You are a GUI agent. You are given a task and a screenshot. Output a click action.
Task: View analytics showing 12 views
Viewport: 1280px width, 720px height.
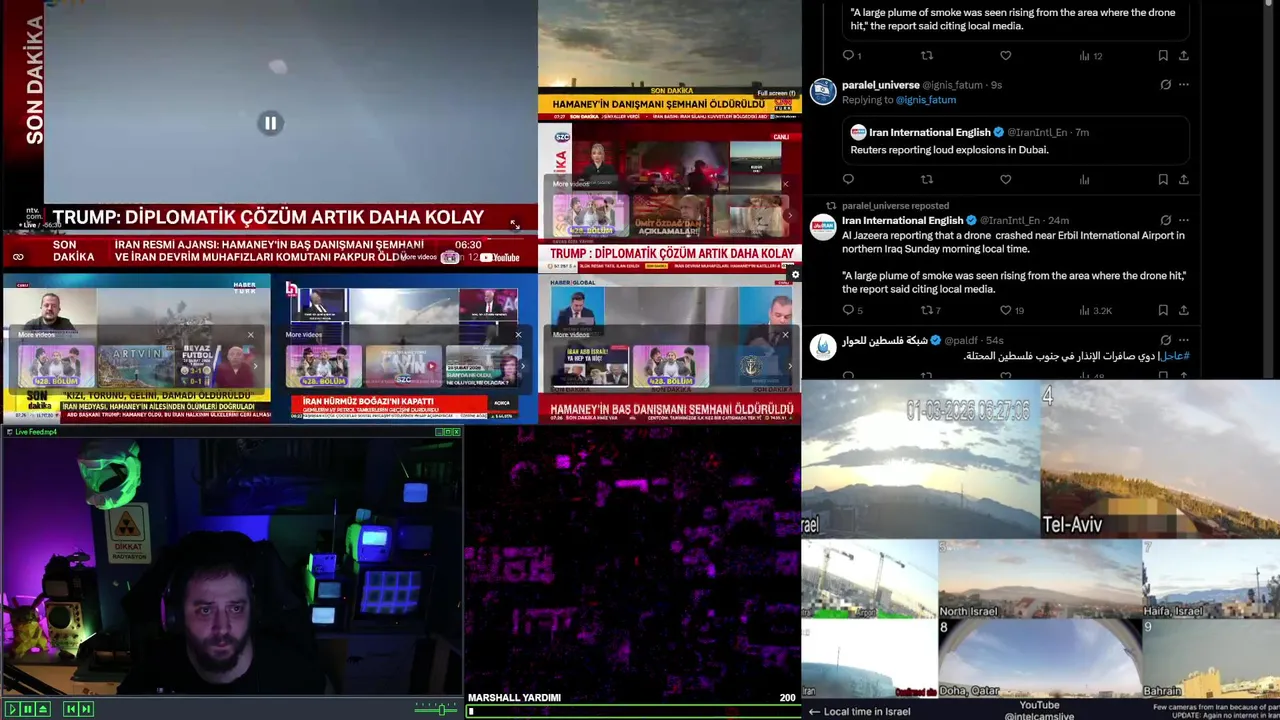1091,56
